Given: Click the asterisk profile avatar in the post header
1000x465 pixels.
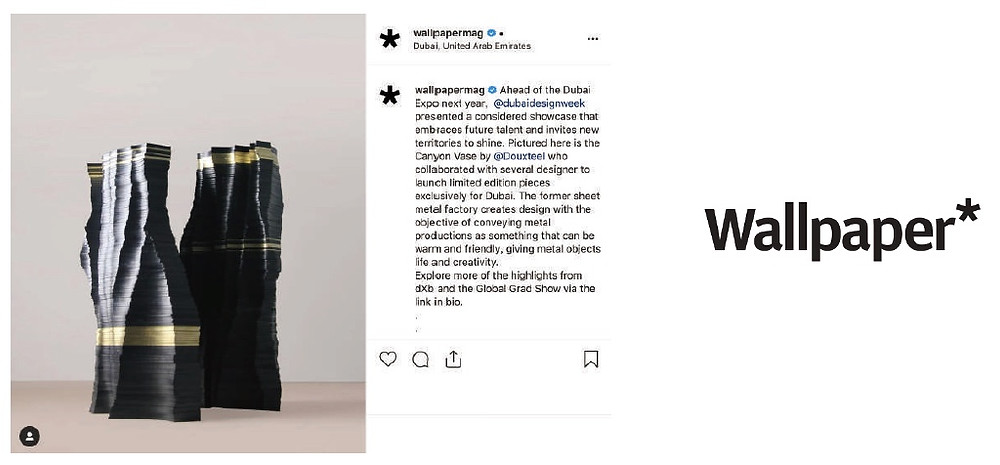Looking at the screenshot, I should point(389,39).
